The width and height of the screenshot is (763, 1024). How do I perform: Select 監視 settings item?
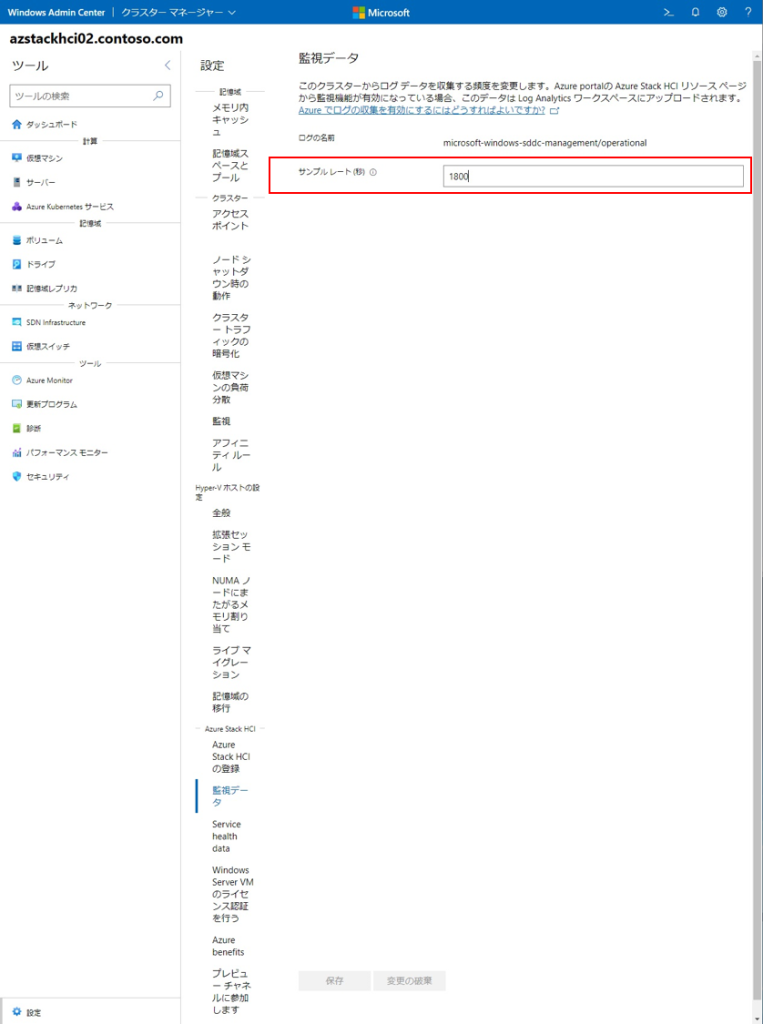point(221,421)
